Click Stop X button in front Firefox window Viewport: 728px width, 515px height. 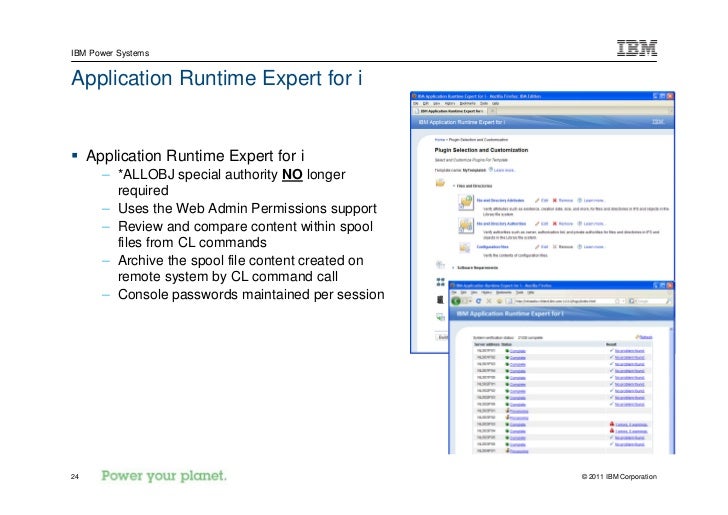(488, 301)
